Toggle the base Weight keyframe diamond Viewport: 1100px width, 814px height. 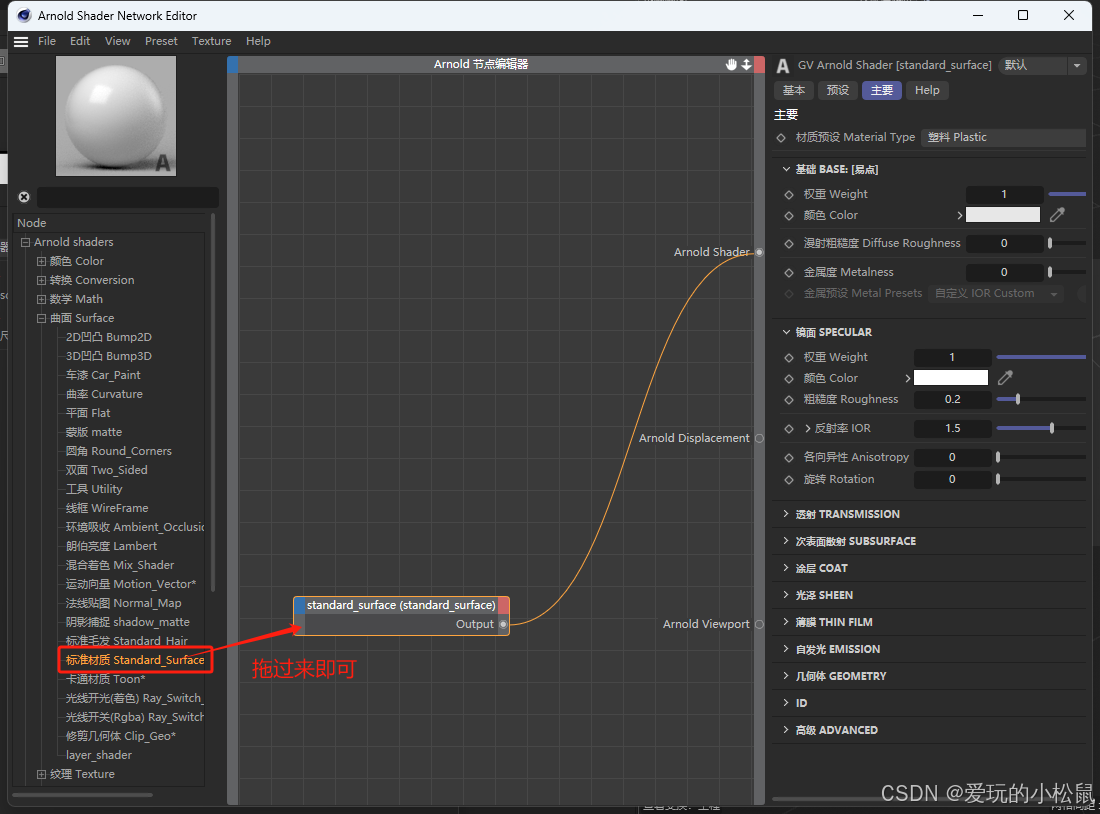click(x=789, y=194)
